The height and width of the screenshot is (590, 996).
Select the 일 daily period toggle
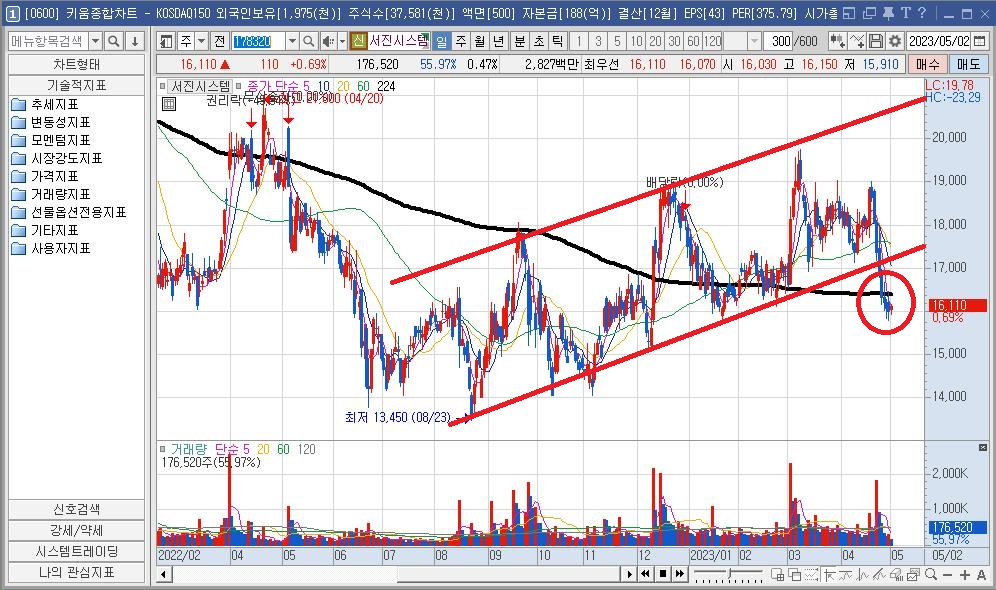(x=442, y=42)
